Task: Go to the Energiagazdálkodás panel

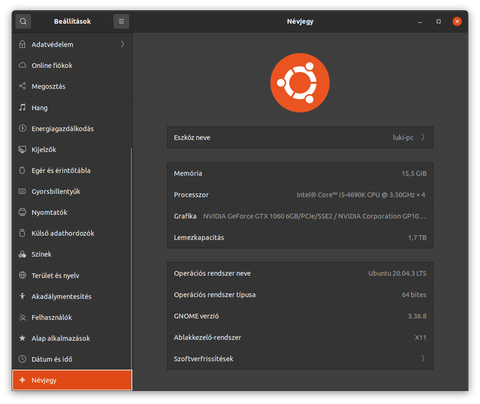Action: [72, 128]
